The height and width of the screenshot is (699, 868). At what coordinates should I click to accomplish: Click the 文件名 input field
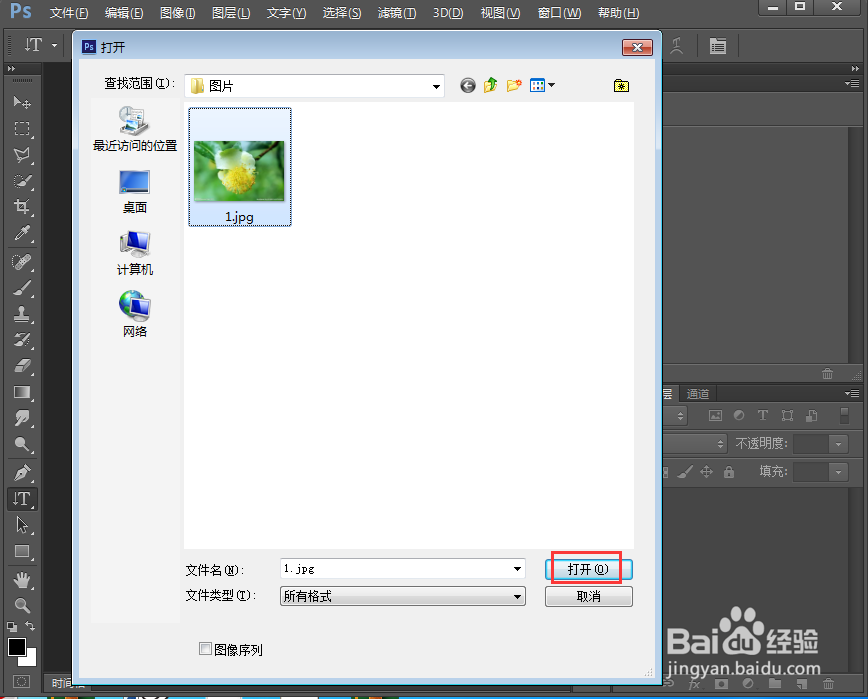coord(402,569)
